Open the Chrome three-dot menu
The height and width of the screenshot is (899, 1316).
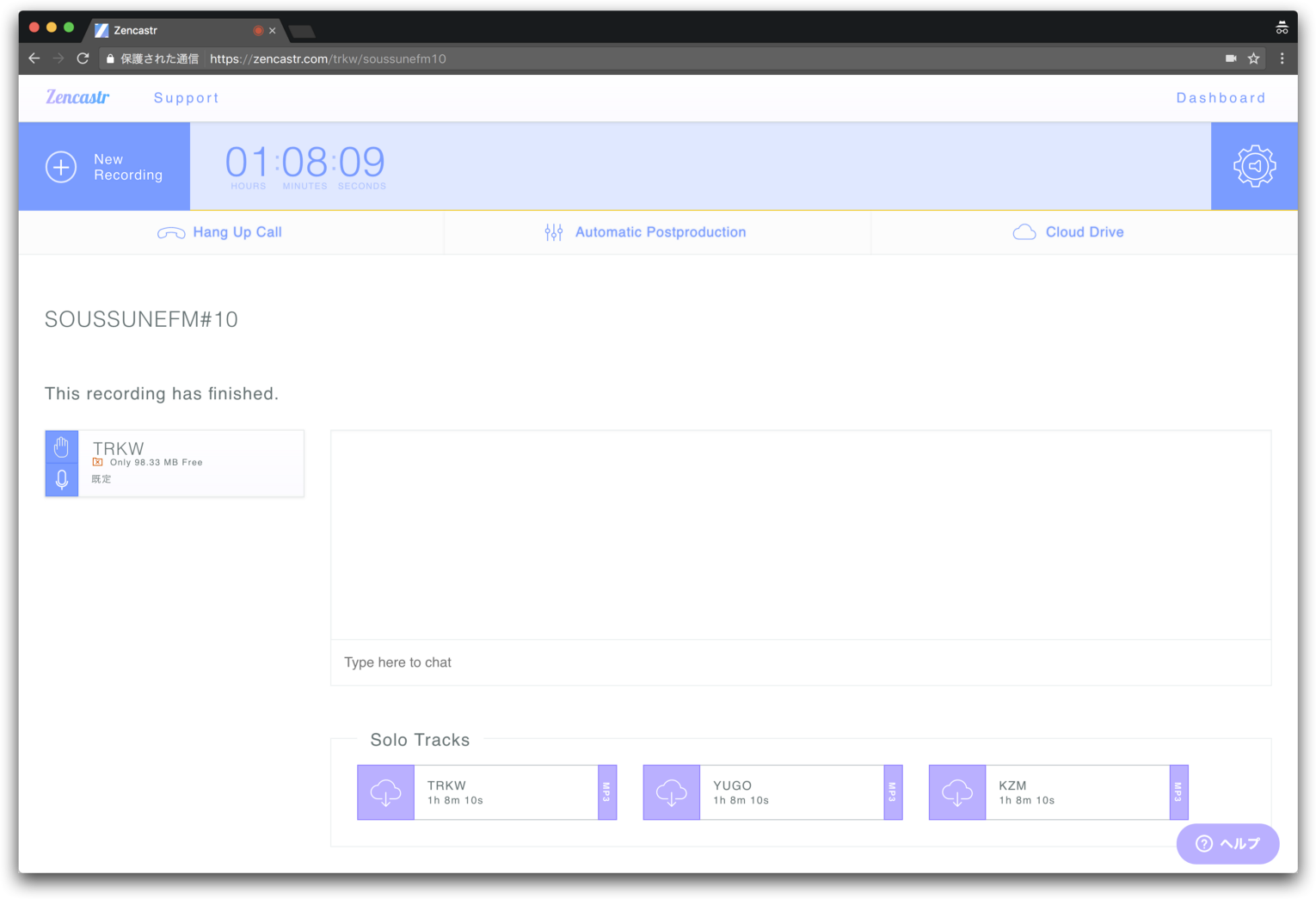[1282, 58]
